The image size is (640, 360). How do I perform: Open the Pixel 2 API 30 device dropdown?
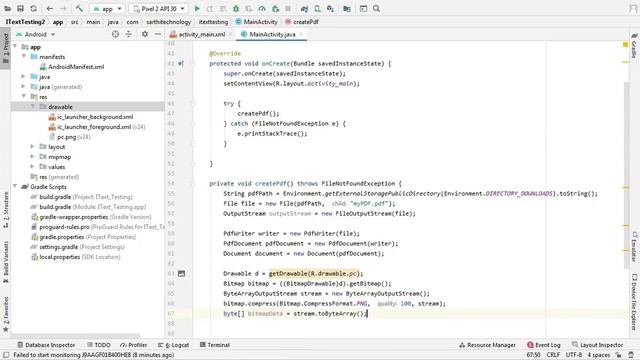tap(159, 9)
